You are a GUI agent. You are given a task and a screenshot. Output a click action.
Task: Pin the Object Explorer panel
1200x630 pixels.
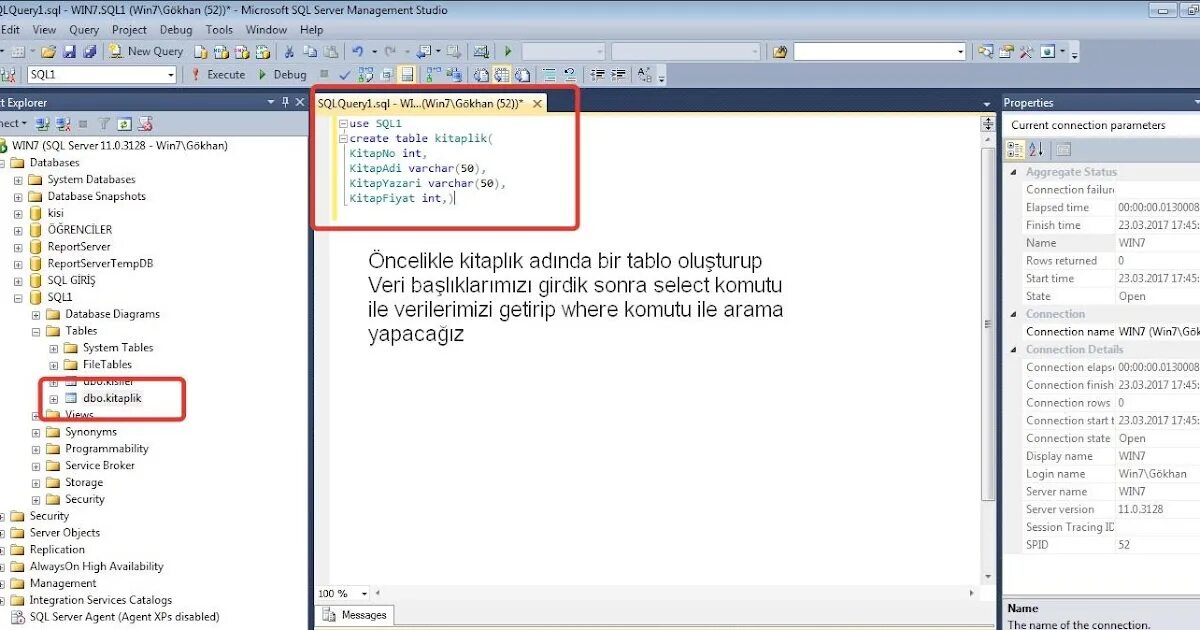click(283, 101)
